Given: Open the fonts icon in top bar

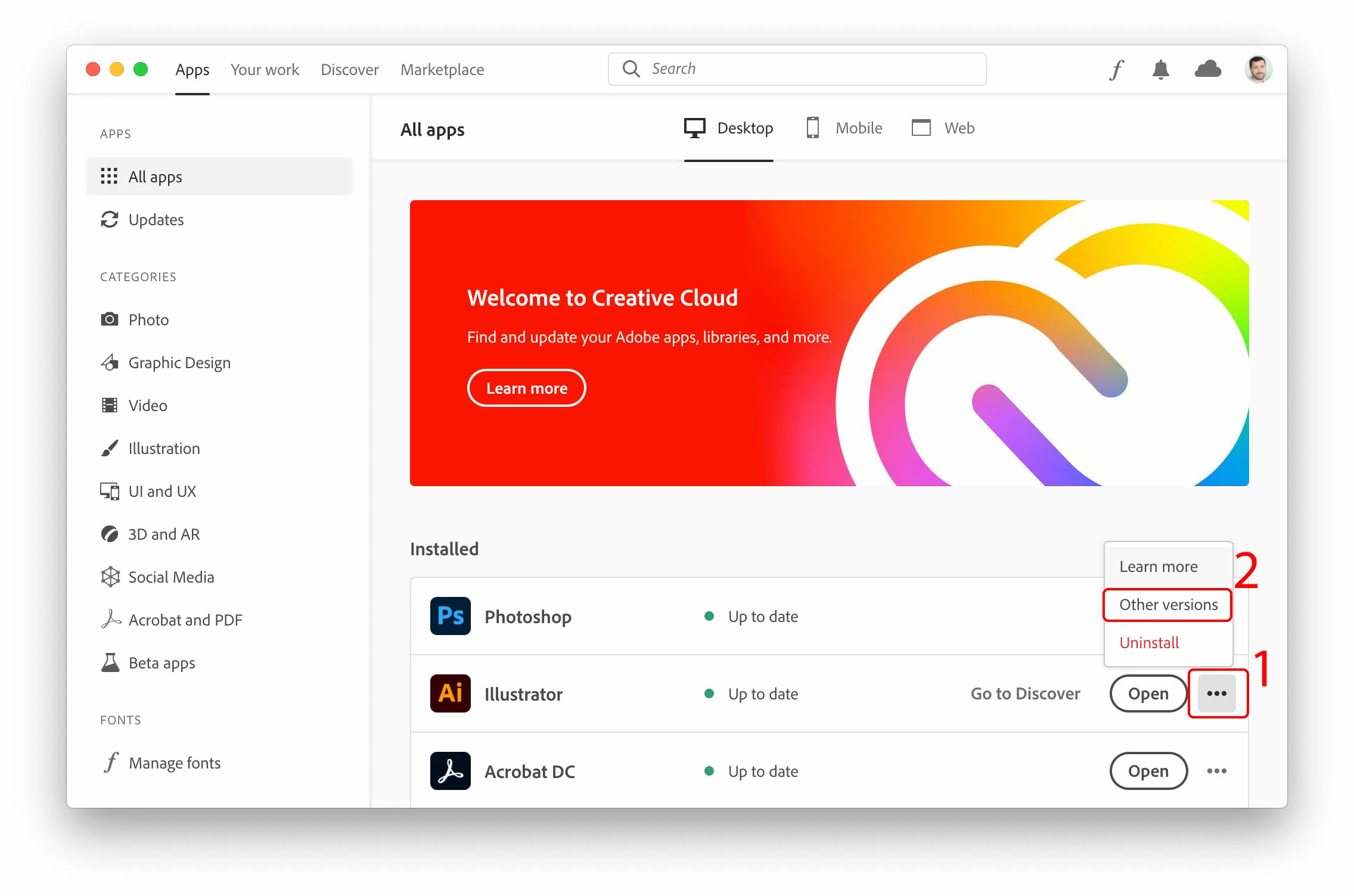Looking at the screenshot, I should 1117,70.
